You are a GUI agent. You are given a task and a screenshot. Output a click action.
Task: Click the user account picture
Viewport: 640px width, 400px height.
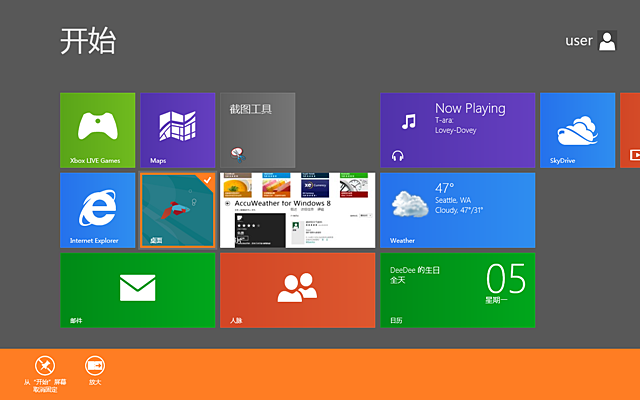(x=607, y=41)
